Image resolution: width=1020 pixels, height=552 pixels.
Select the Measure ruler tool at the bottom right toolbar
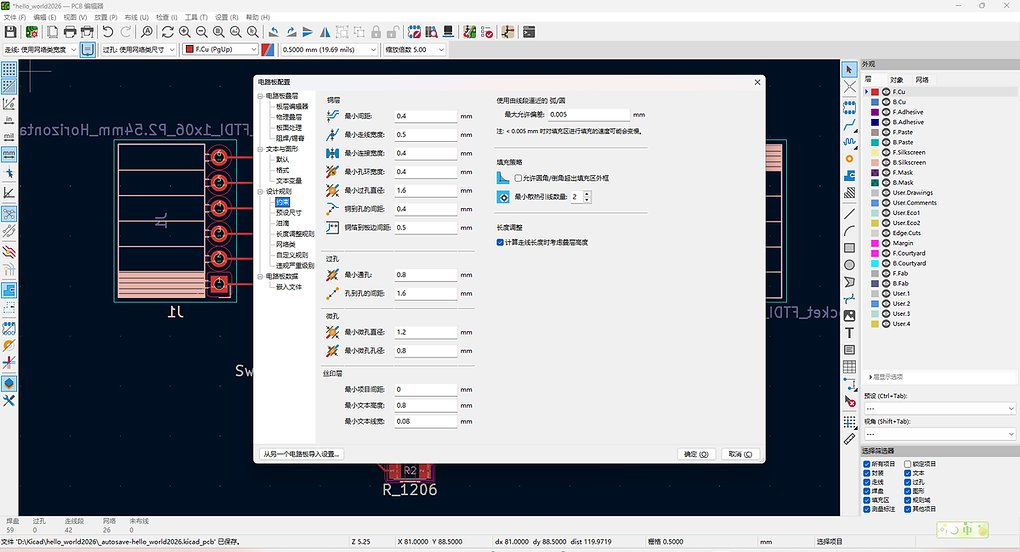(849, 440)
